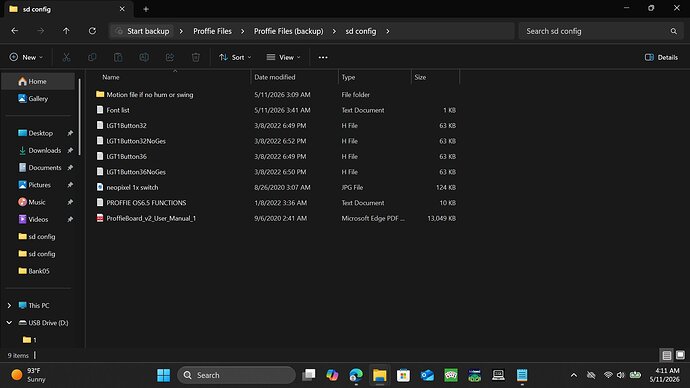Click the search magnifier icon
690x388 pixels.
pyautogui.click(x=673, y=31)
